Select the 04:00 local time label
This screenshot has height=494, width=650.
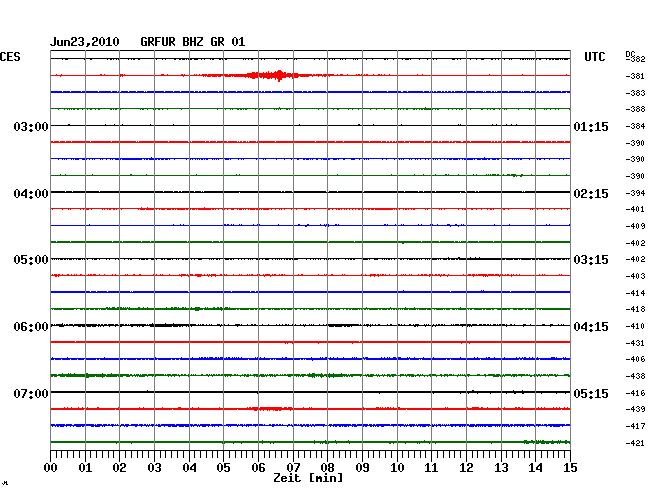point(31,194)
